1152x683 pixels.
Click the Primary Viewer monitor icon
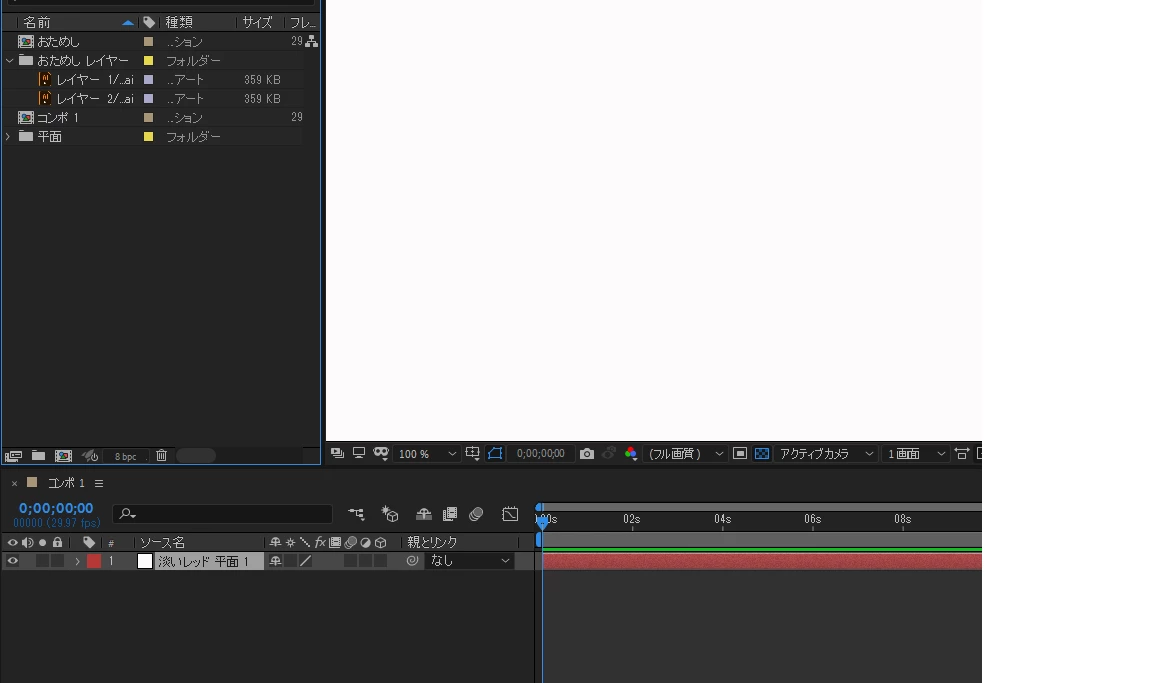tap(359, 453)
